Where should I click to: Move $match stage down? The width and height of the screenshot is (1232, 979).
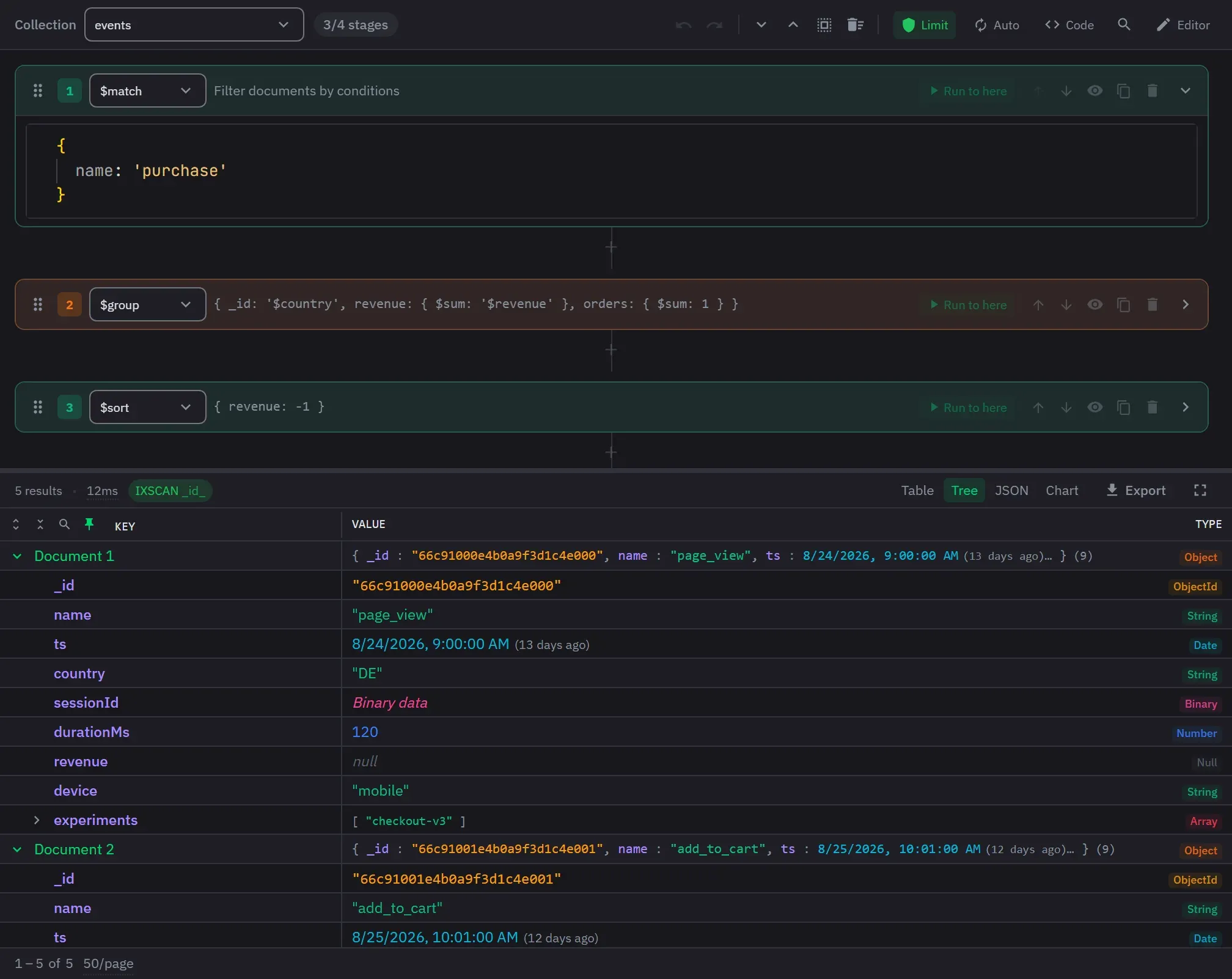click(1066, 91)
